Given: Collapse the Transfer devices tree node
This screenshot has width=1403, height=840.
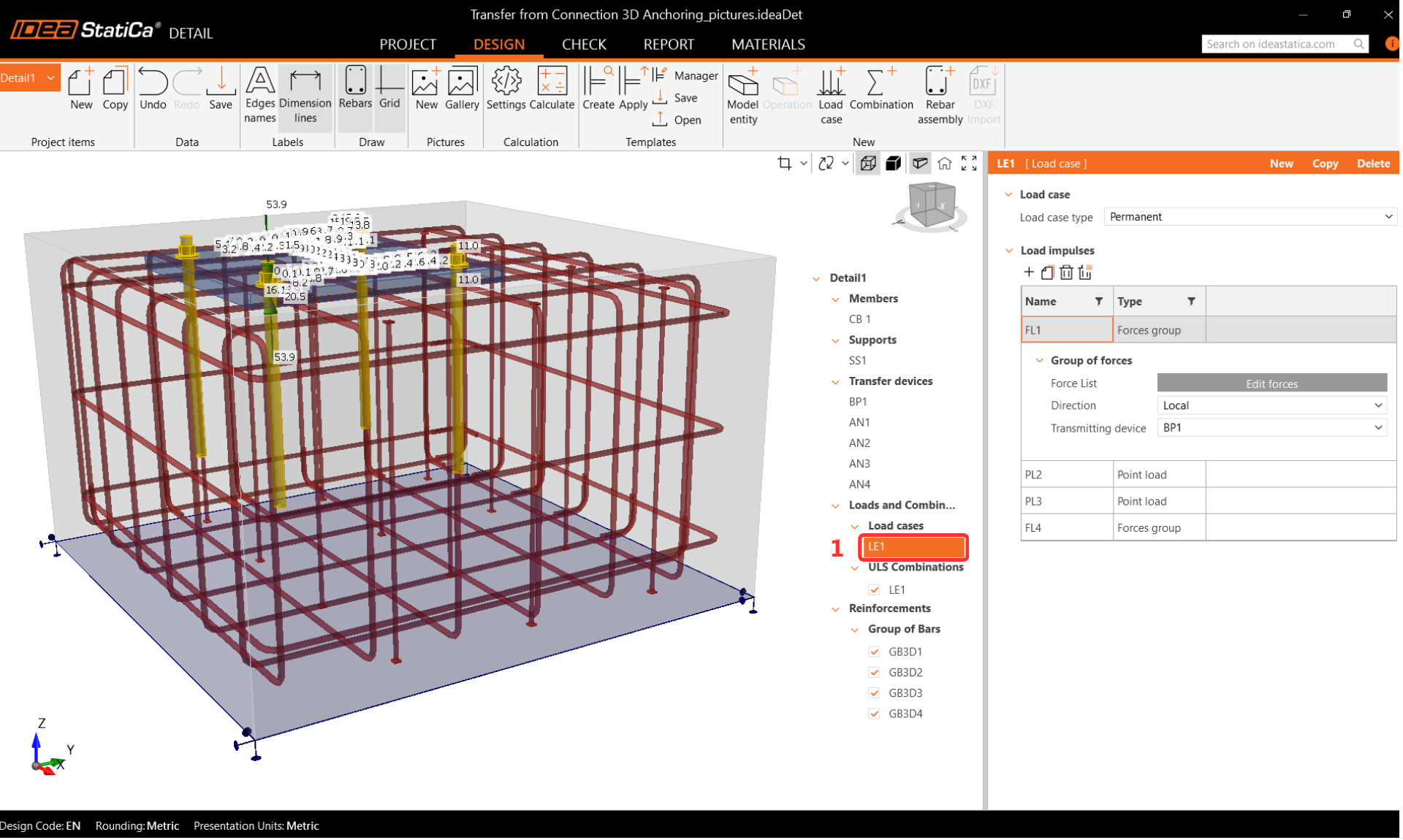Looking at the screenshot, I should [836, 381].
